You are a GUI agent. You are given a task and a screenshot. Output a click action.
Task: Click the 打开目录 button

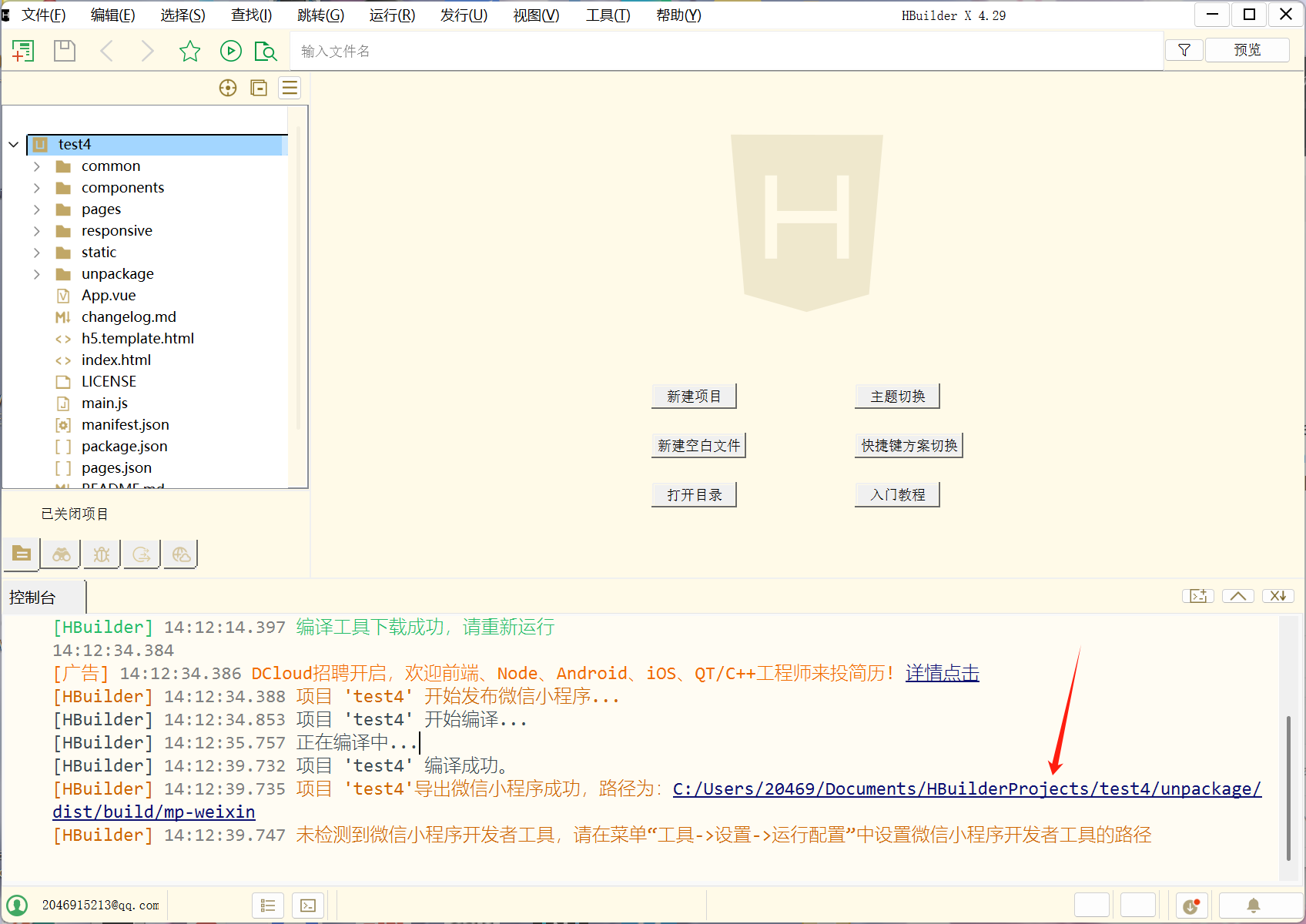coord(694,495)
